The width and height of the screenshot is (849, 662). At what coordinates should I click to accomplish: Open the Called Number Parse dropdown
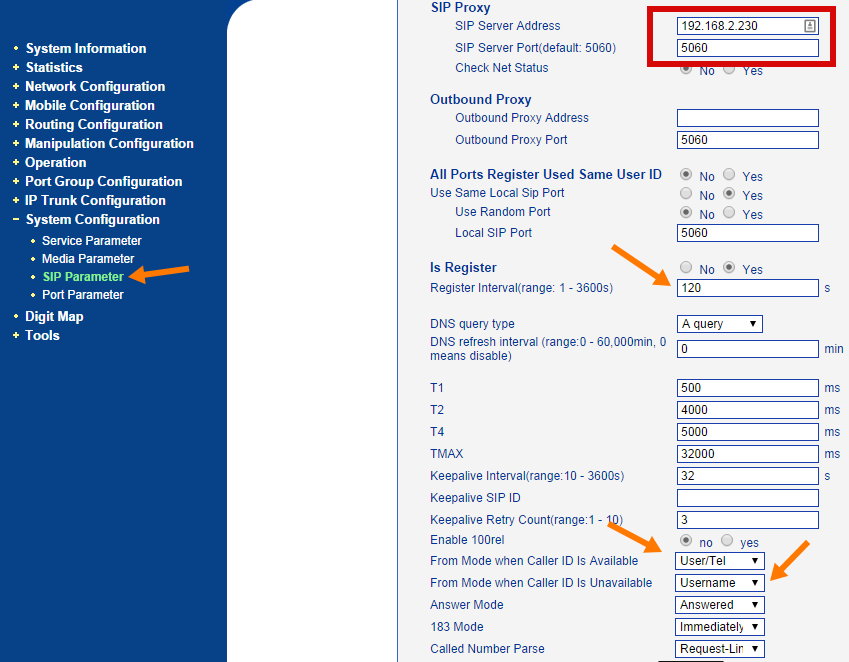point(720,649)
